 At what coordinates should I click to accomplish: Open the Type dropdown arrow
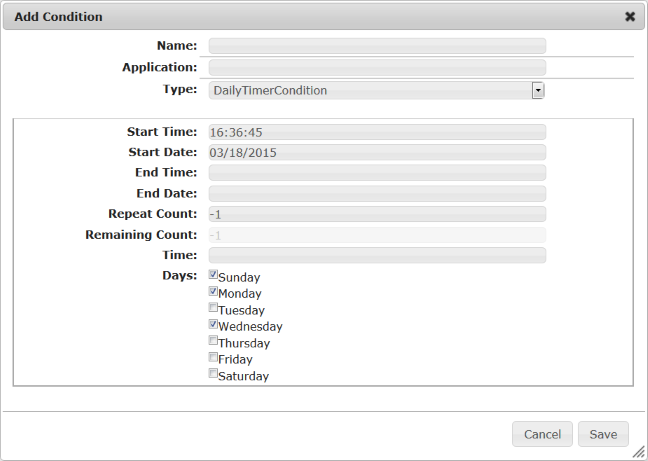click(x=538, y=90)
